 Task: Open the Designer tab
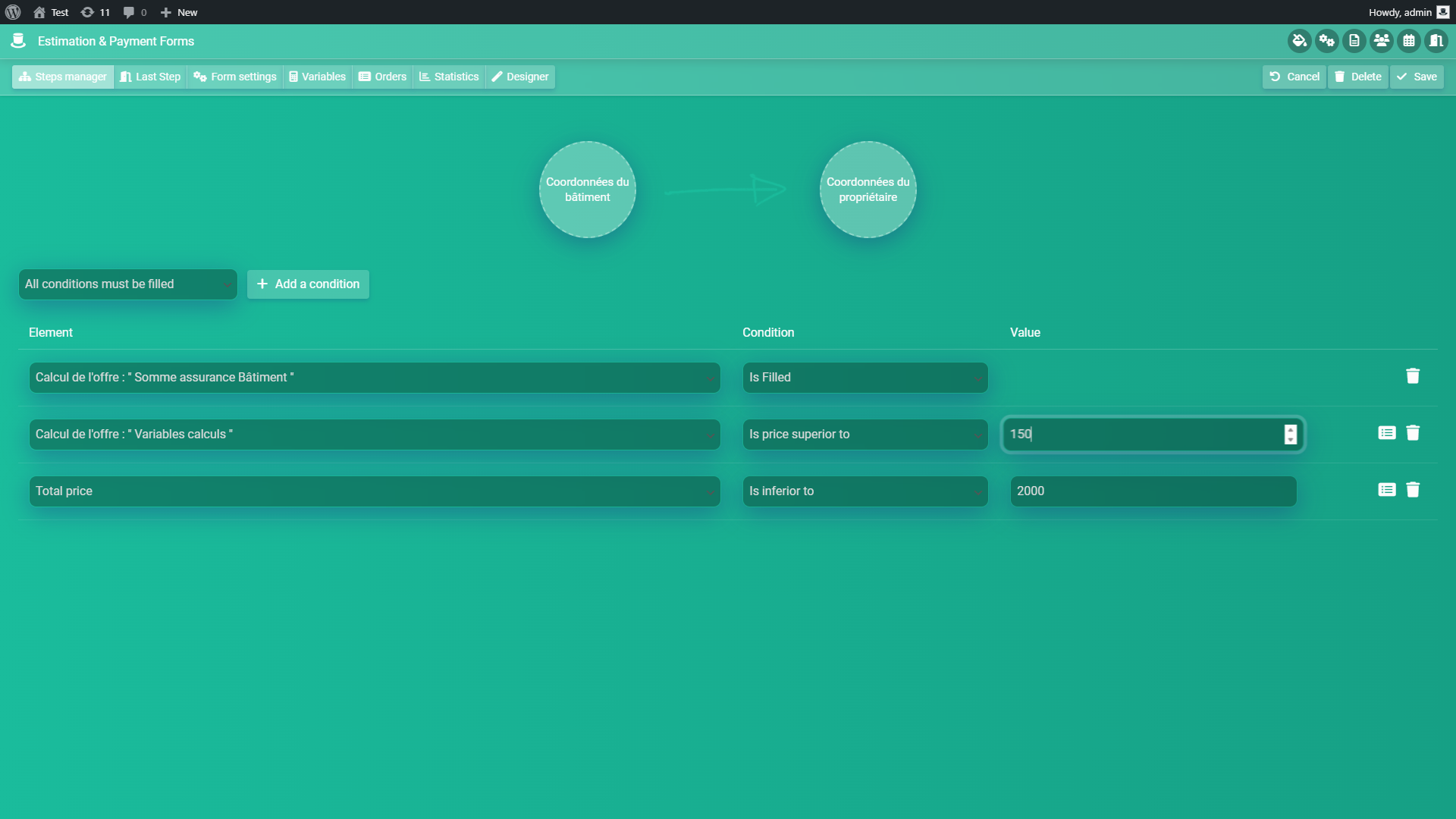520,77
